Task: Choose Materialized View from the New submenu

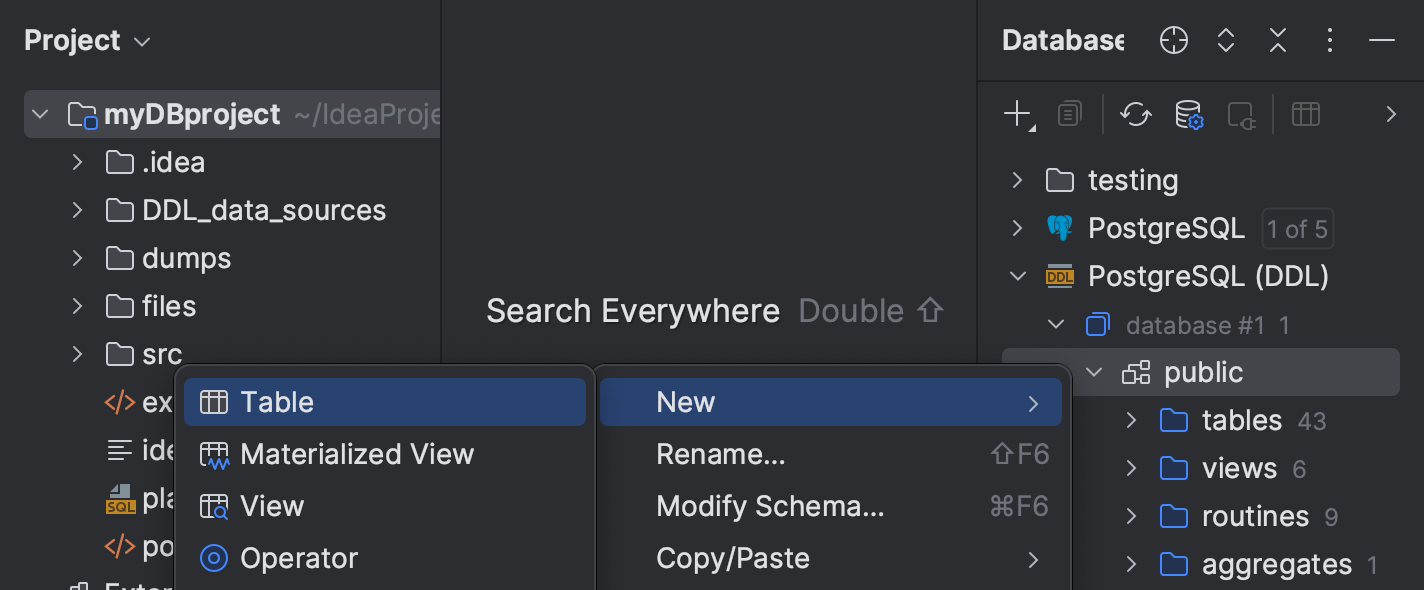Action: (x=357, y=454)
